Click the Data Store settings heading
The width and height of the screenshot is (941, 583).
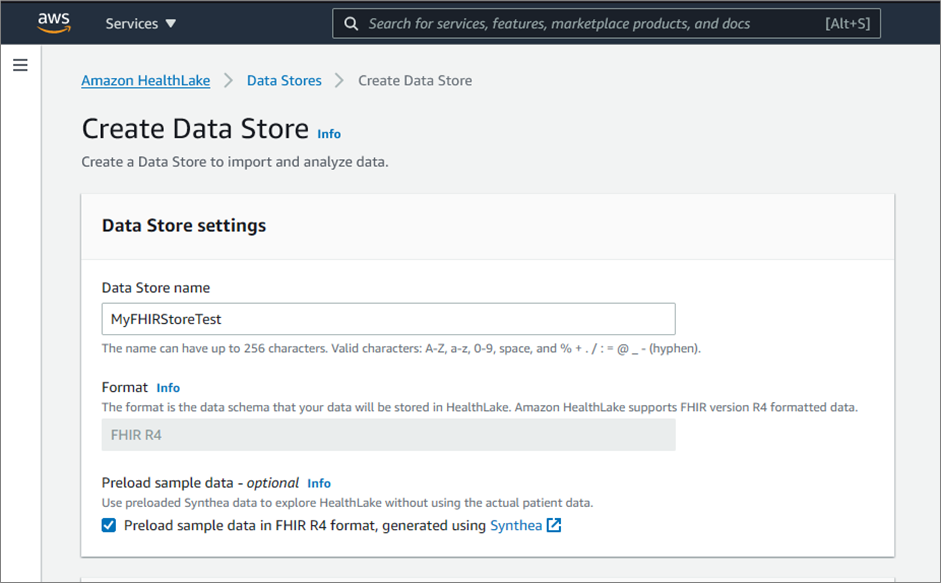184,225
